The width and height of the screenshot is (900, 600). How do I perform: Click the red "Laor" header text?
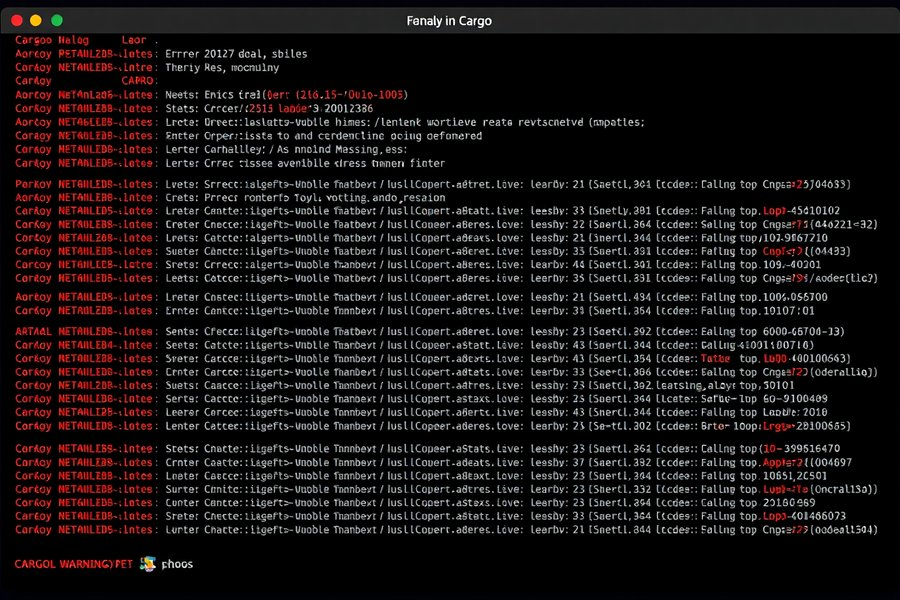134,40
